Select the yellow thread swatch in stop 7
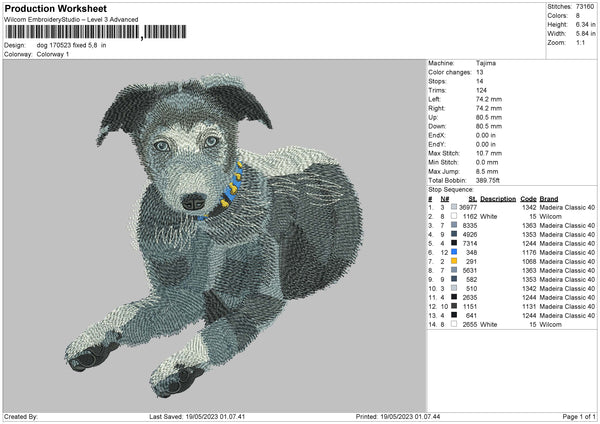Image resolution: width=600 pixels, height=424 pixels. (x=455, y=261)
